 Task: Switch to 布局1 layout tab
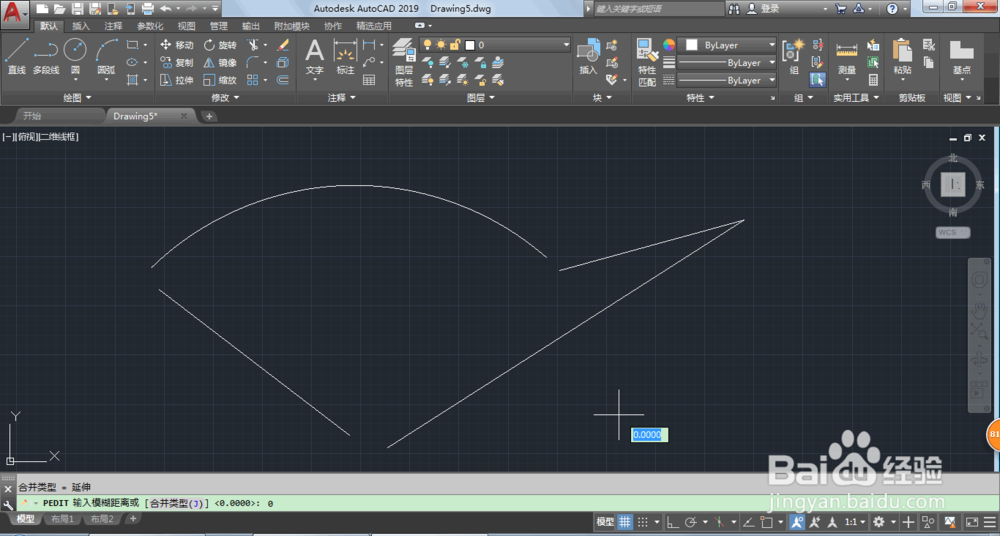[62, 519]
